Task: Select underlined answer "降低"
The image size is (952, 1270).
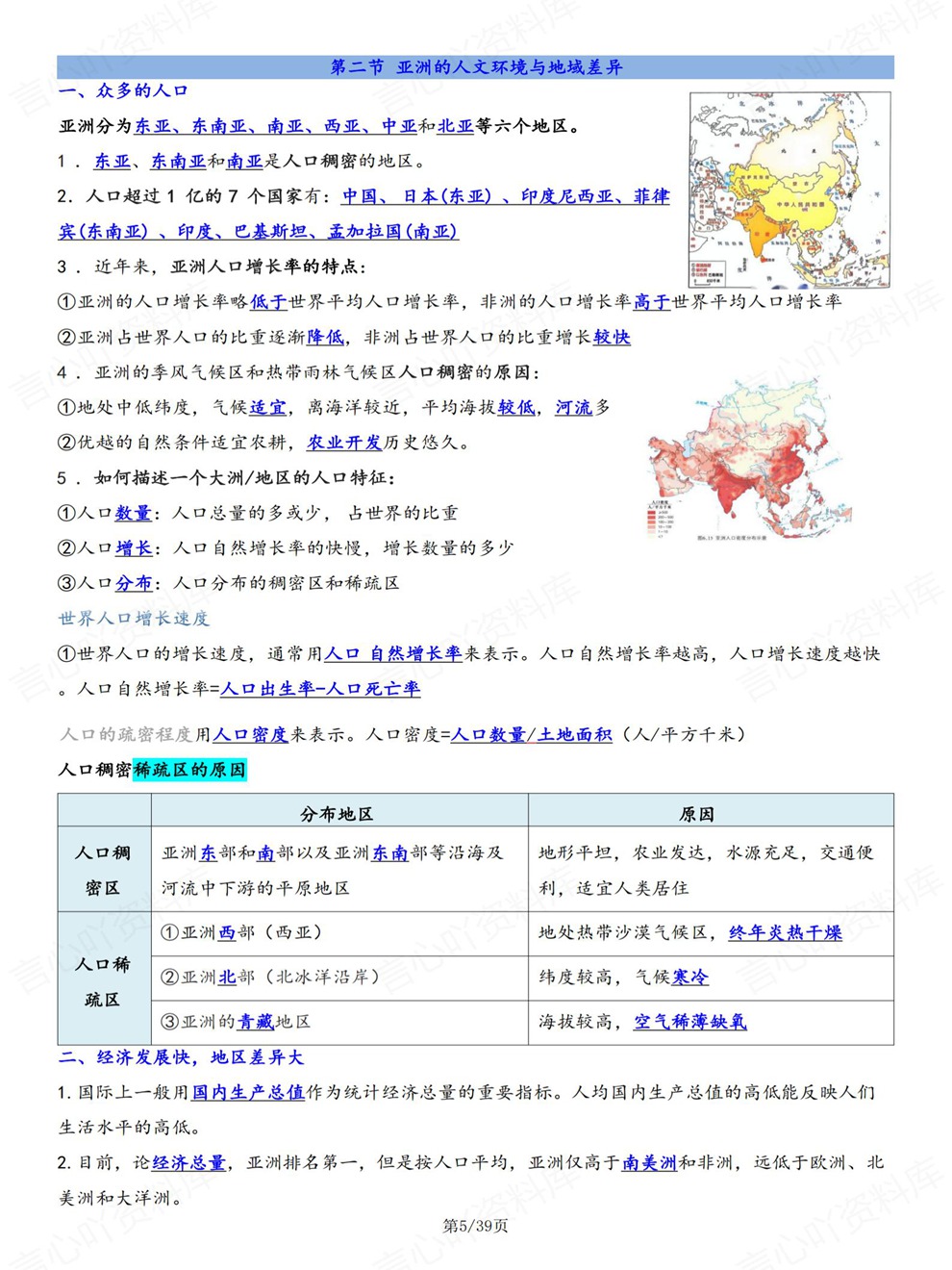Action: click(x=325, y=337)
